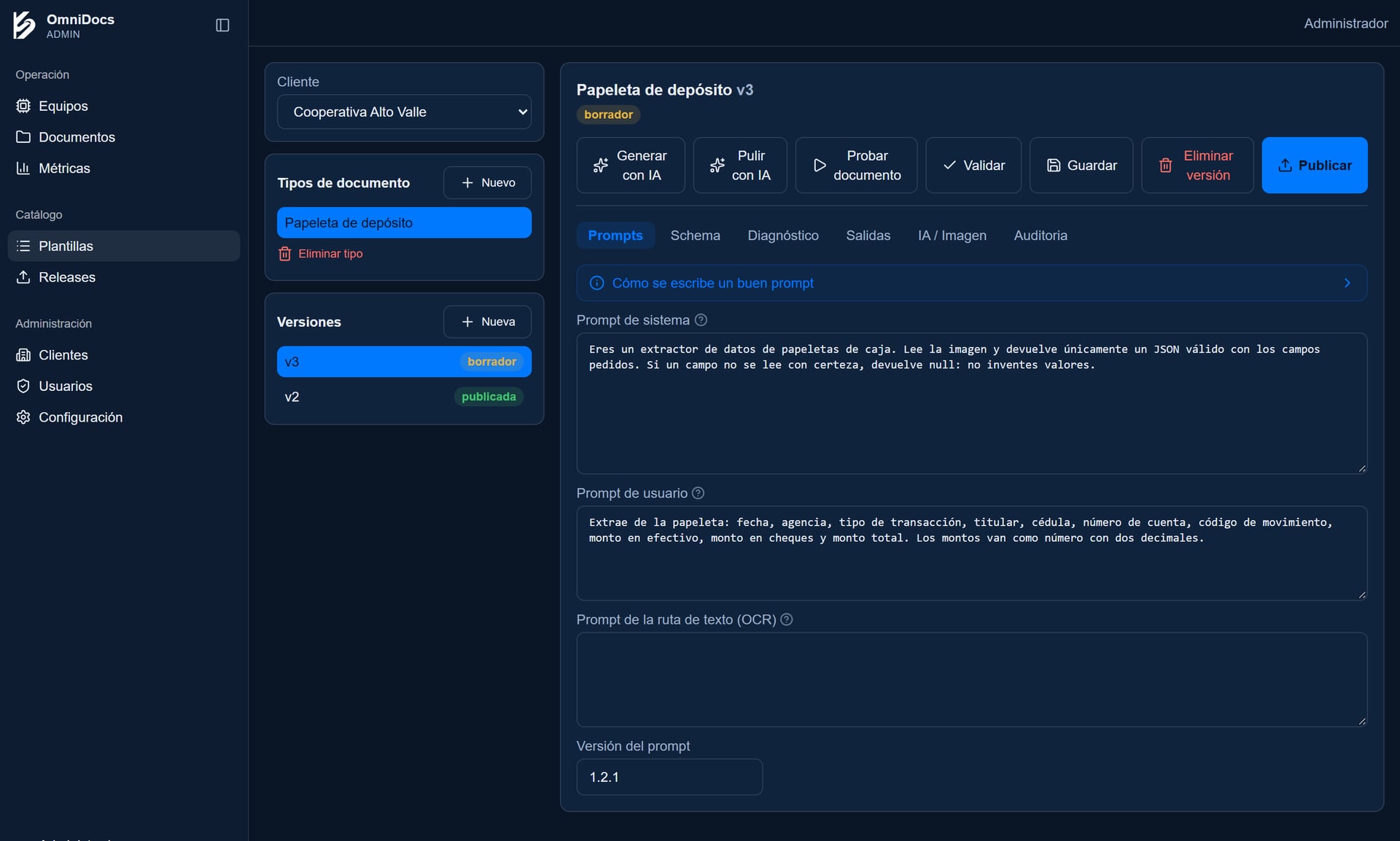The image size is (1400, 841).
Task: Open the Métricas chart section
Action: click(124, 168)
